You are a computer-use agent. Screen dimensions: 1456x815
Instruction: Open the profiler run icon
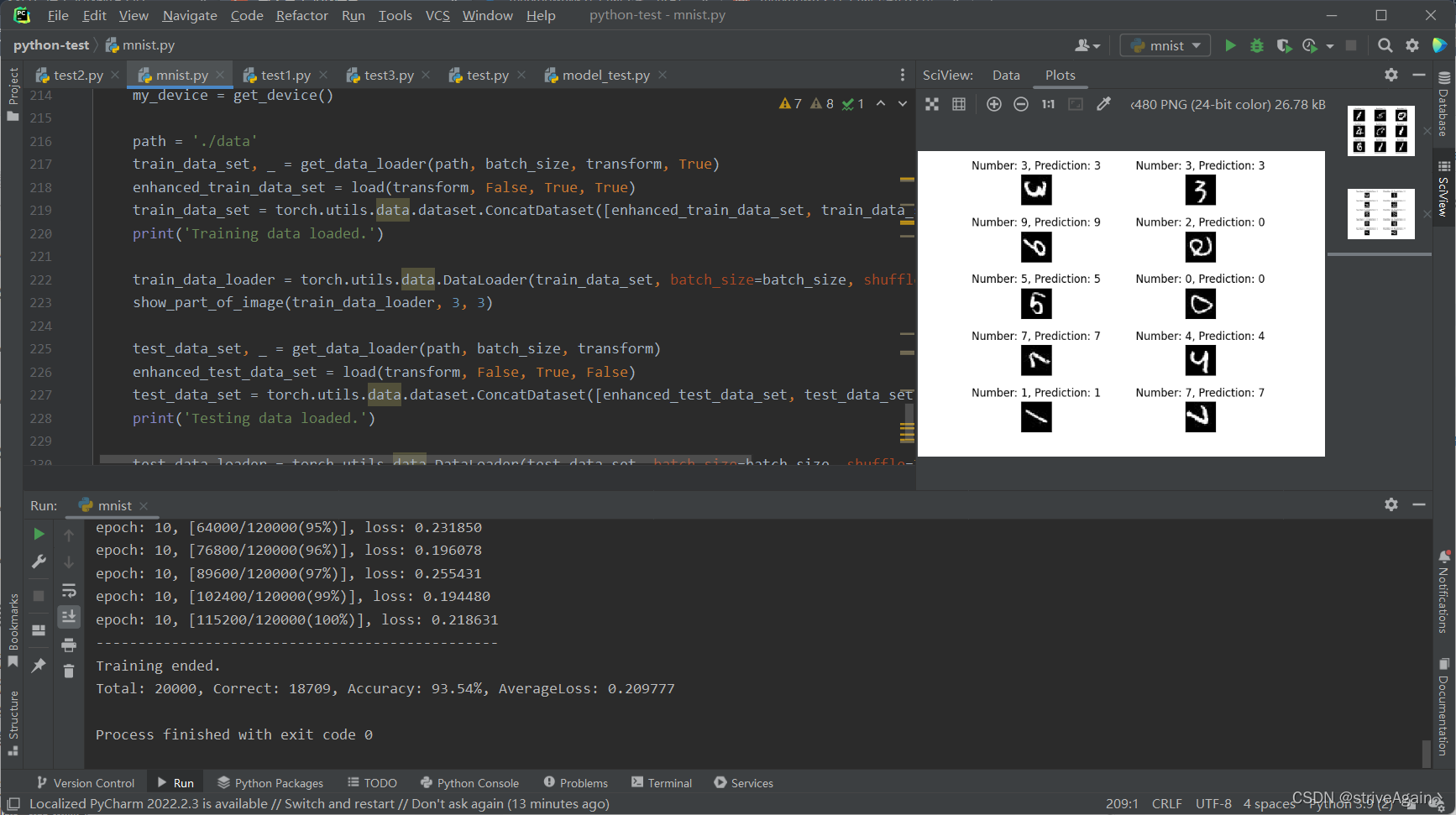click(1310, 45)
